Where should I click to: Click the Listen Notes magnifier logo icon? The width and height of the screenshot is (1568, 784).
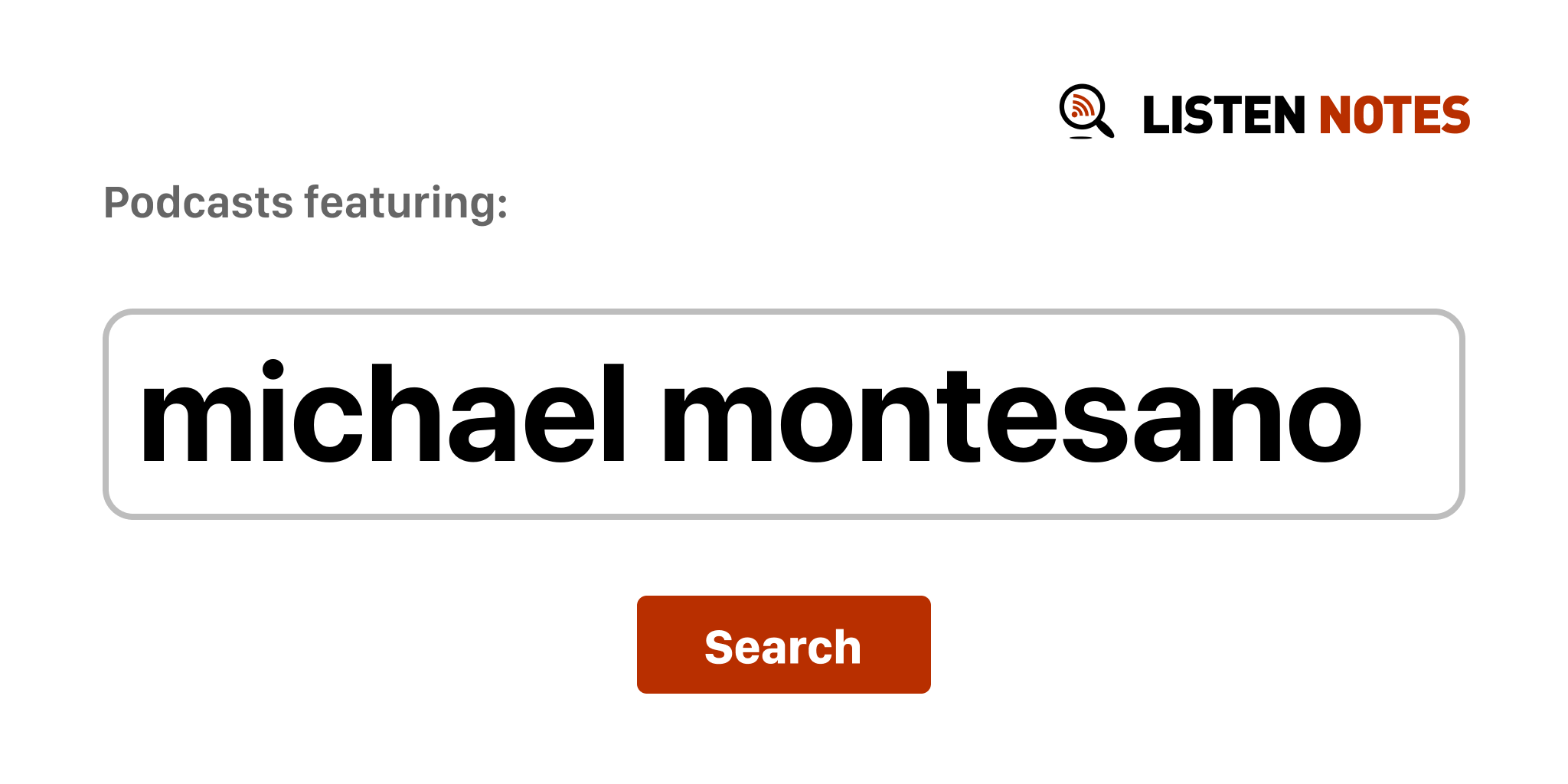pos(1086,112)
